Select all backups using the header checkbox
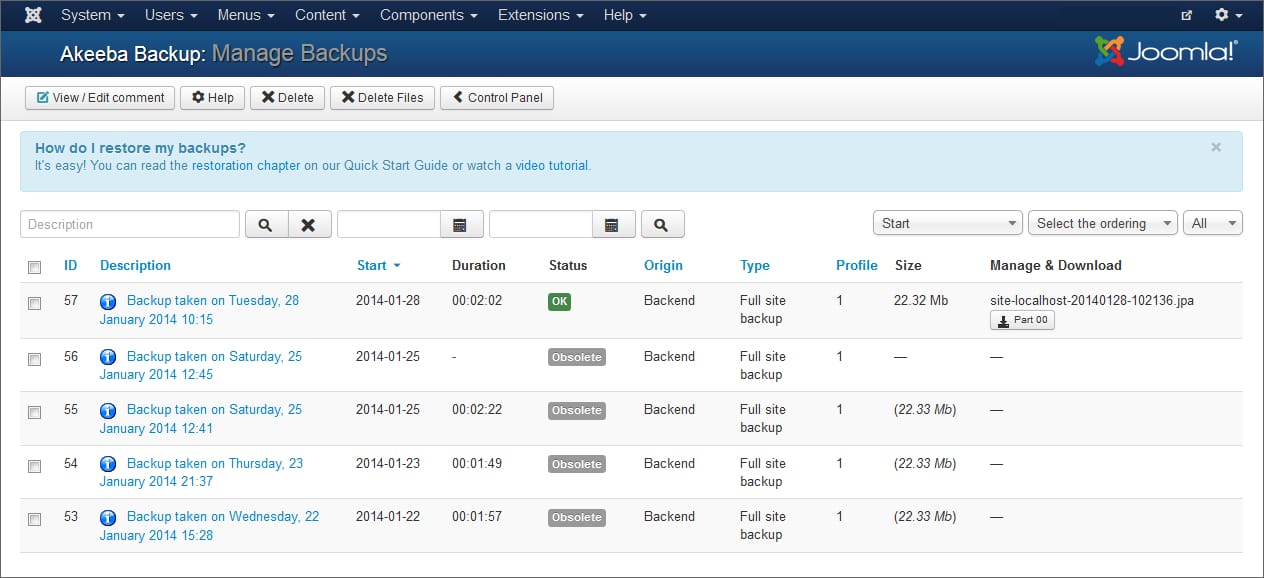Image resolution: width=1264 pixels, height=578 pixels. 34,265
